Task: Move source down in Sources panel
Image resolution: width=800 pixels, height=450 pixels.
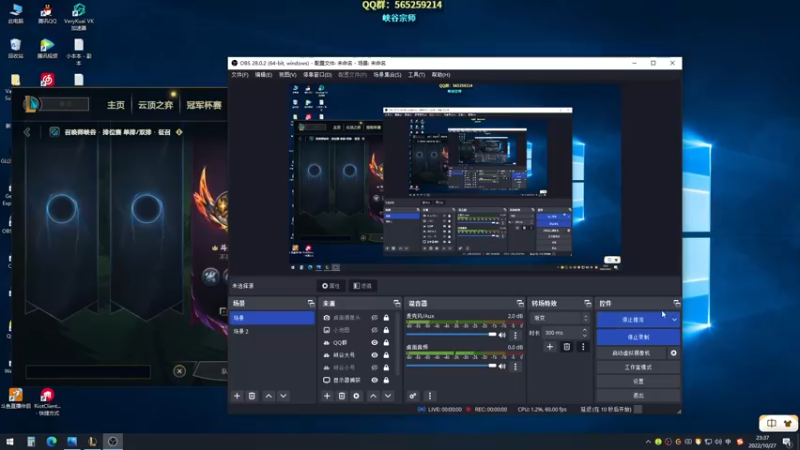Action: [388, 396]
